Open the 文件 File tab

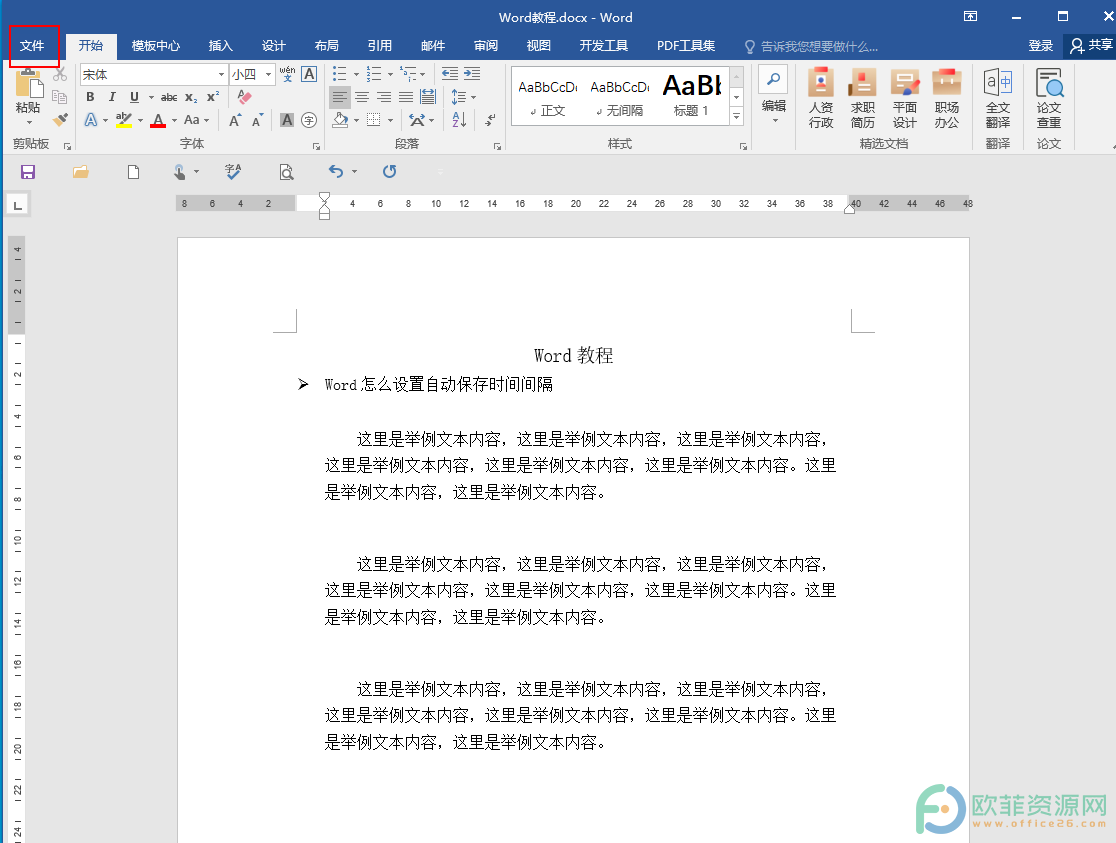(x=32, y=46)
